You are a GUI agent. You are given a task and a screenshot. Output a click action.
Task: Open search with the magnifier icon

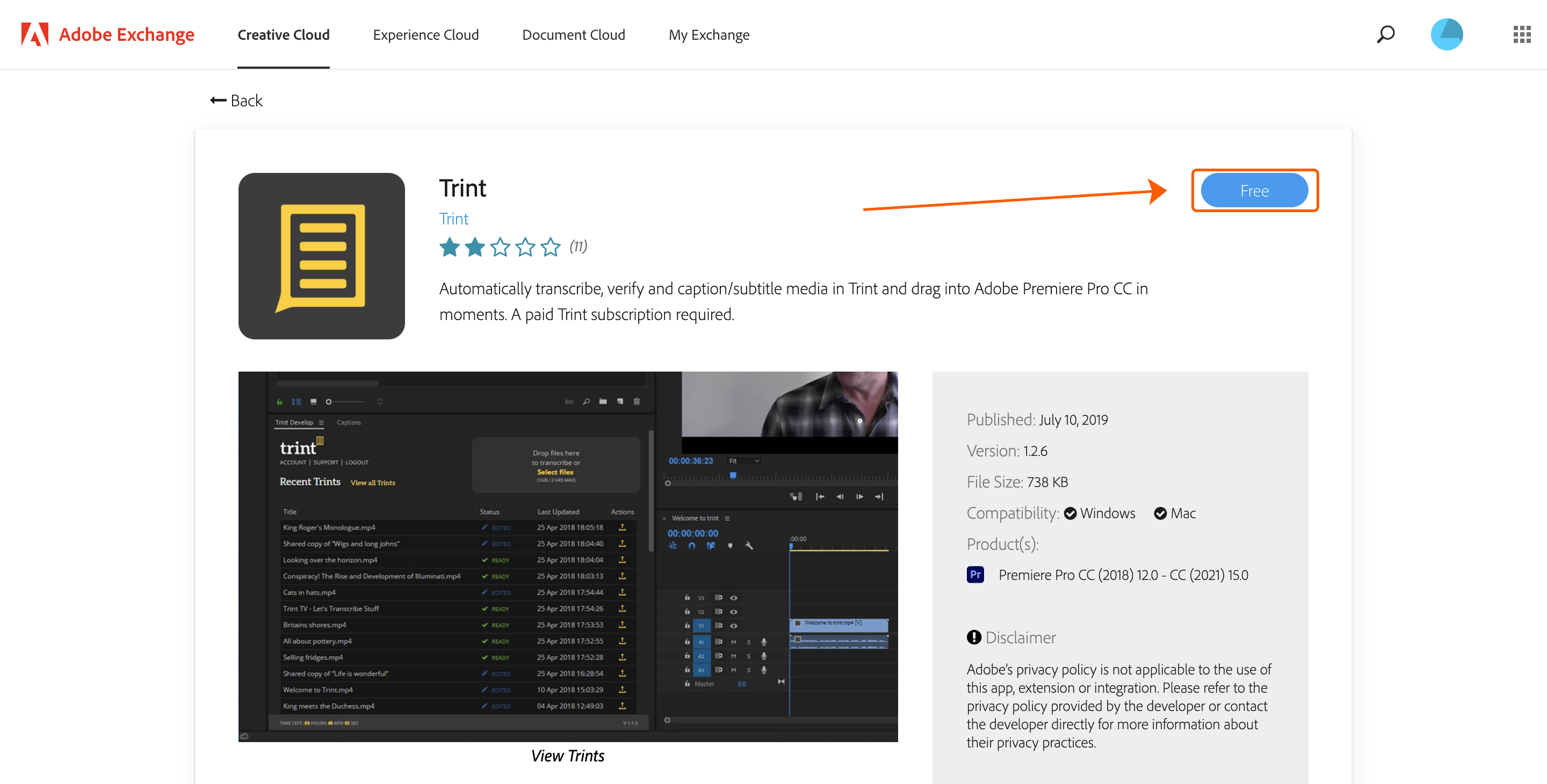click(1385, 34)
